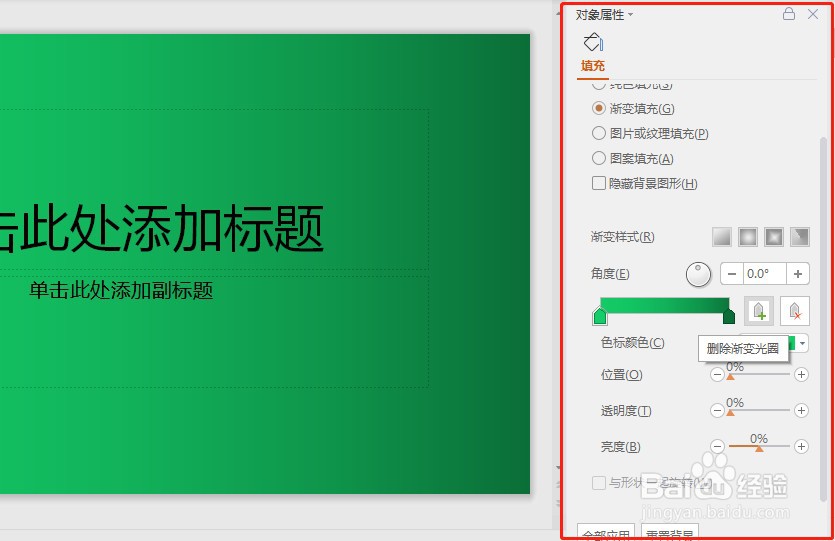Screen dimensions: 835x541
Task: Click the 全部应用 button
Action: pos(606,532)
